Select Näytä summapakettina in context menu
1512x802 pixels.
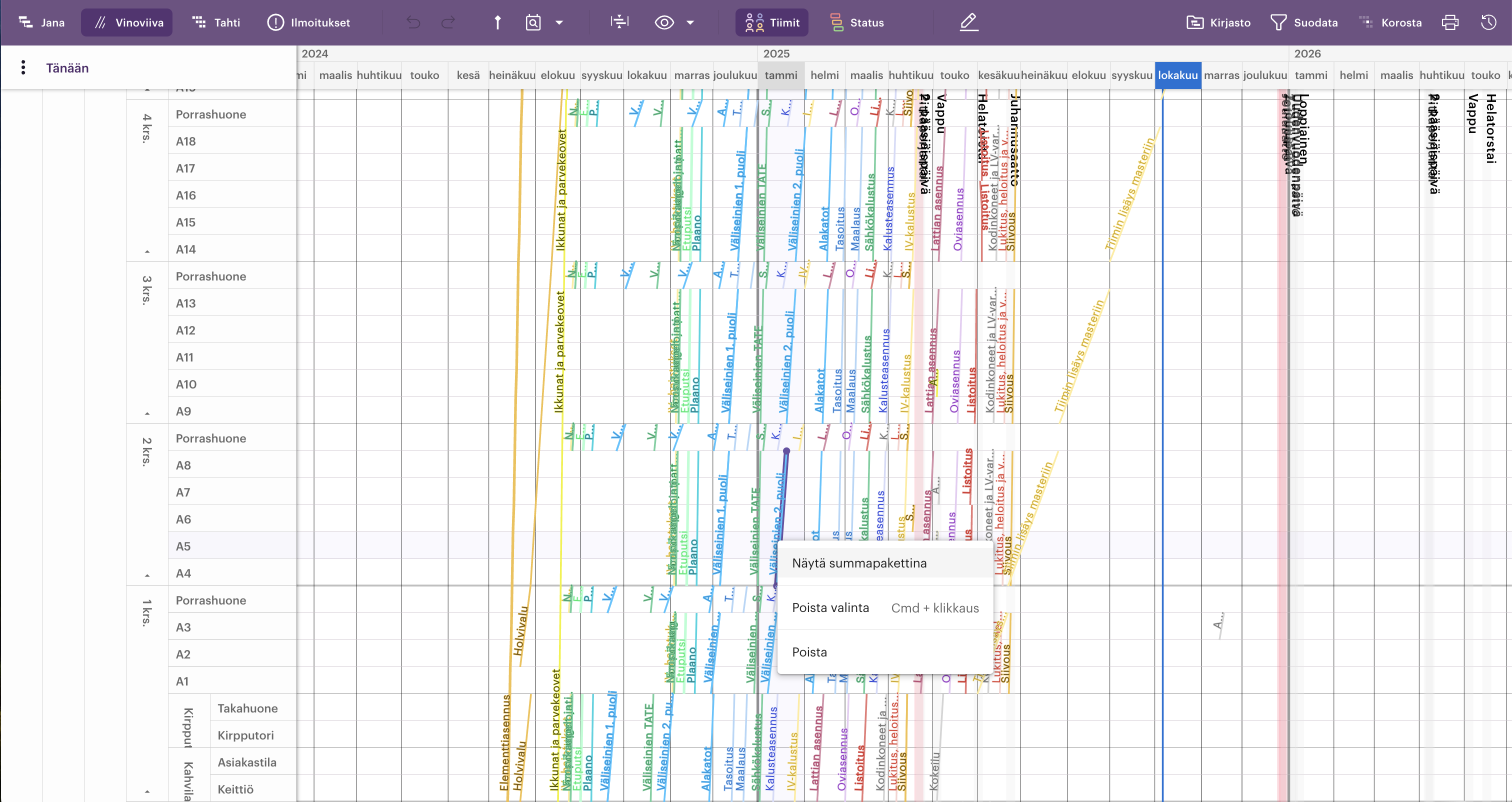tap(859, 563)
